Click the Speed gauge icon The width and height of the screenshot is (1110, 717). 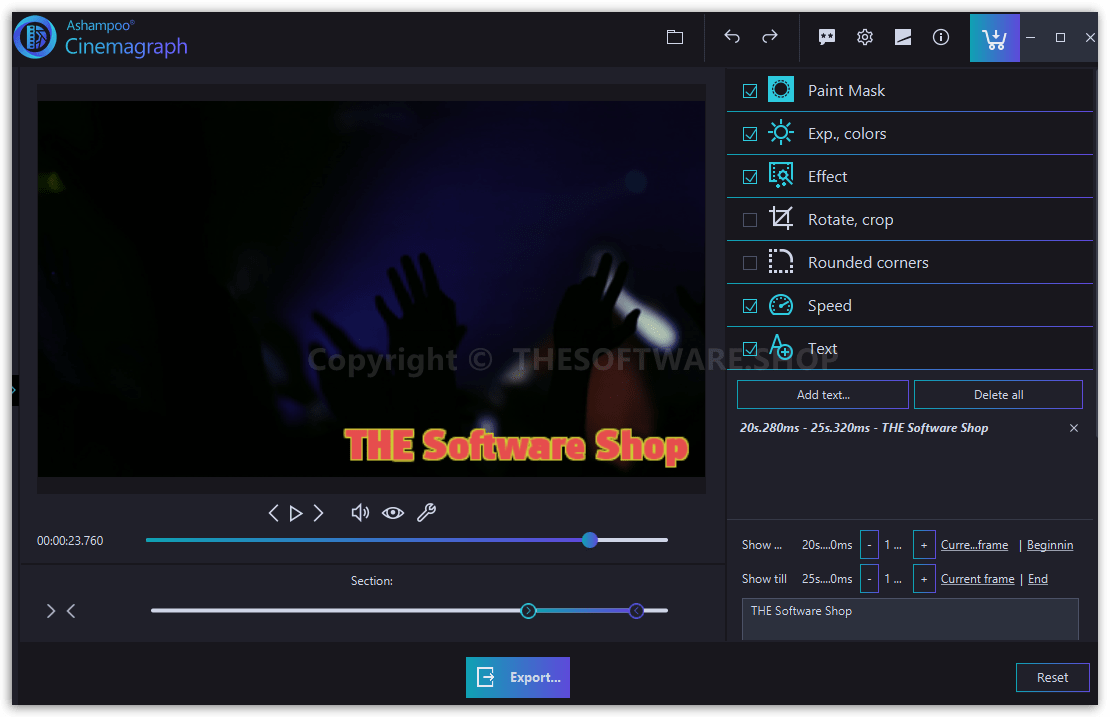(780, 305)
